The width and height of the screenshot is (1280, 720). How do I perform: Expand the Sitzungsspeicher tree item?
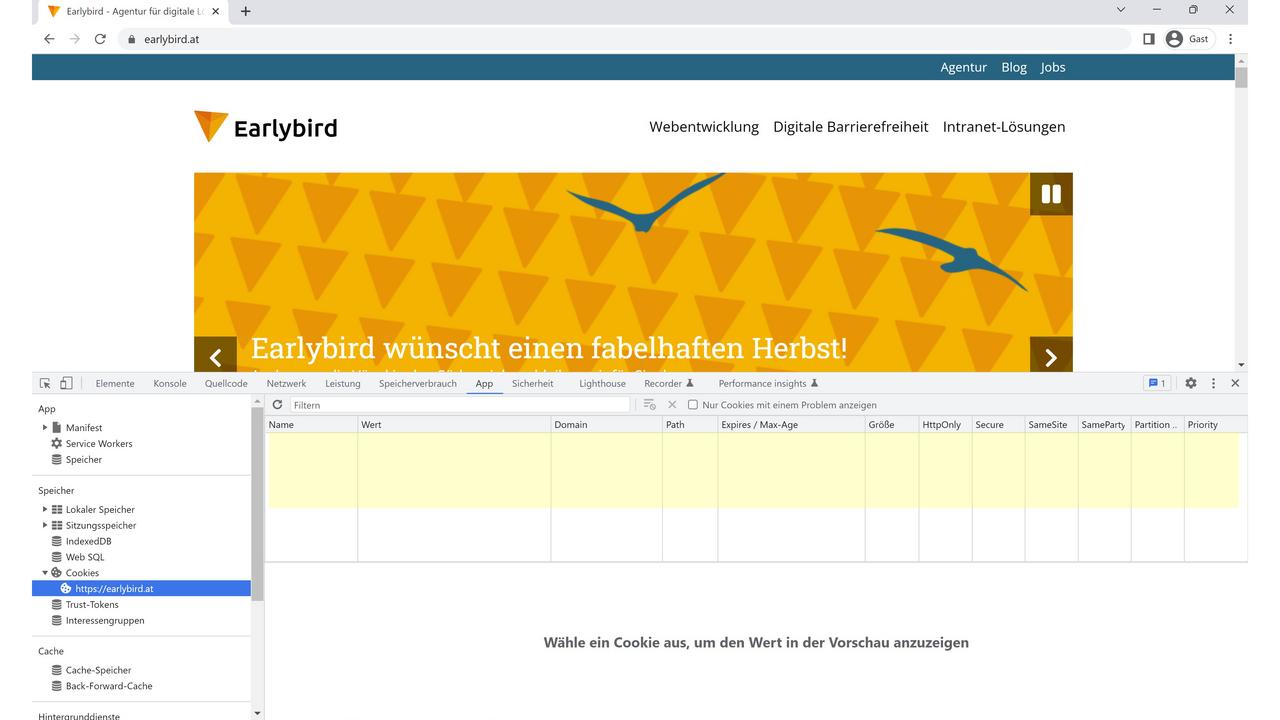[x=44, y=525]
